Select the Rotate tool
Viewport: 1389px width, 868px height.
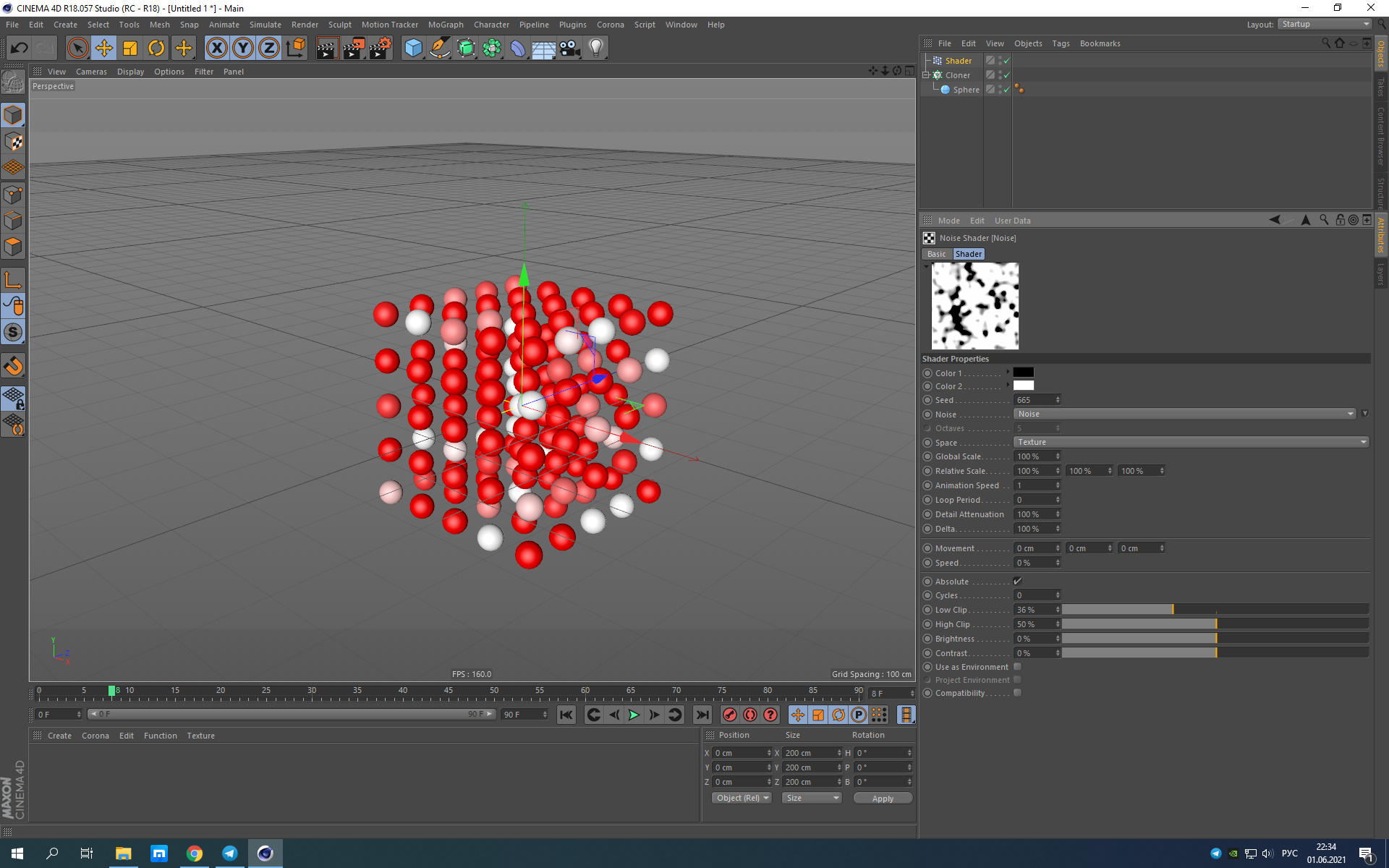coord(156,48)
